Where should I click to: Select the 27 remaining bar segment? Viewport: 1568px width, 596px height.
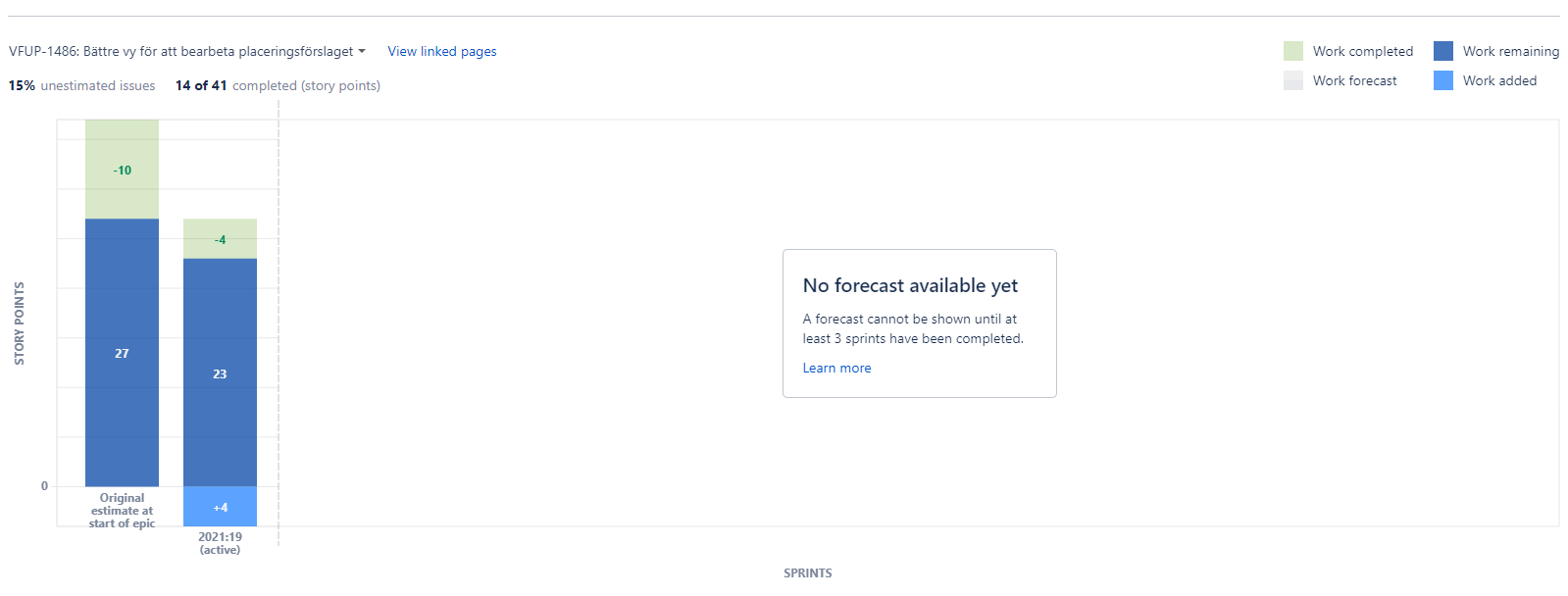click(122, 353)
